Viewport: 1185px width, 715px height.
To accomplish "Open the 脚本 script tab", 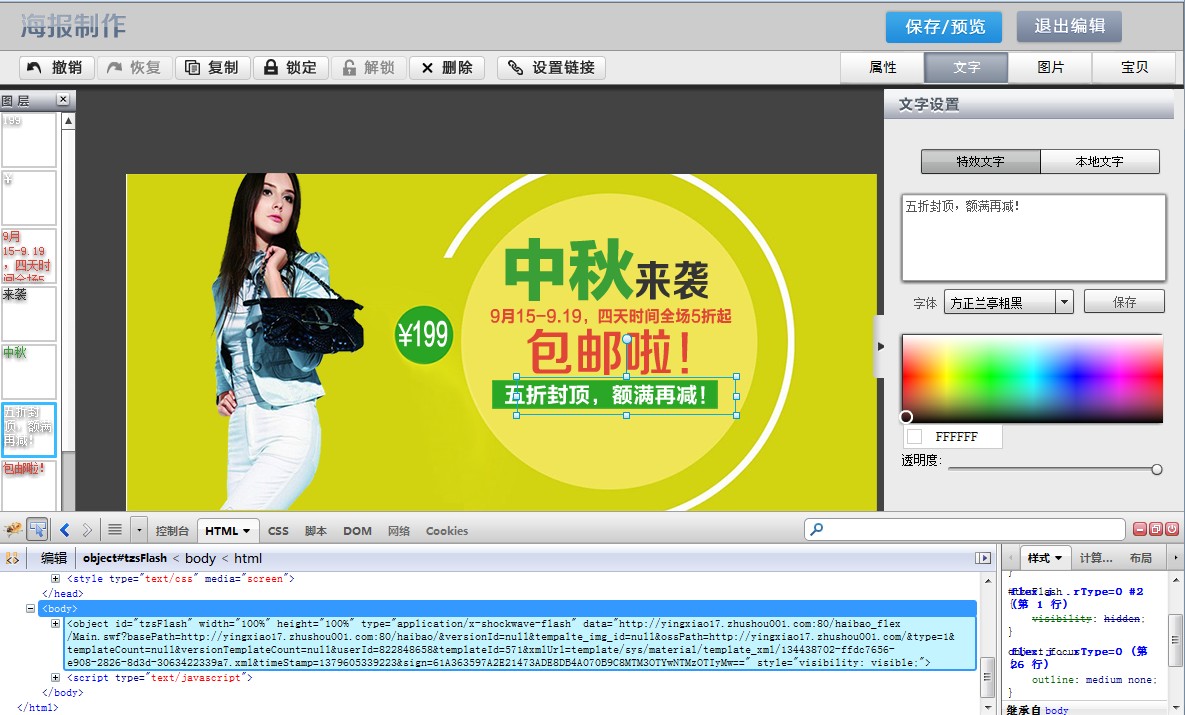I will coord(316,531).
